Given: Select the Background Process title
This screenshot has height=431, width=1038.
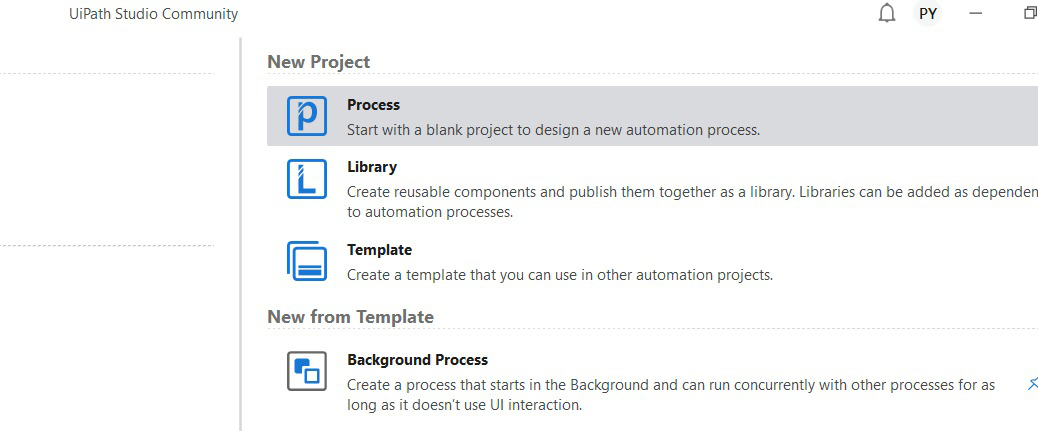Looking at the screenshot, I should (x=417, y=360).
